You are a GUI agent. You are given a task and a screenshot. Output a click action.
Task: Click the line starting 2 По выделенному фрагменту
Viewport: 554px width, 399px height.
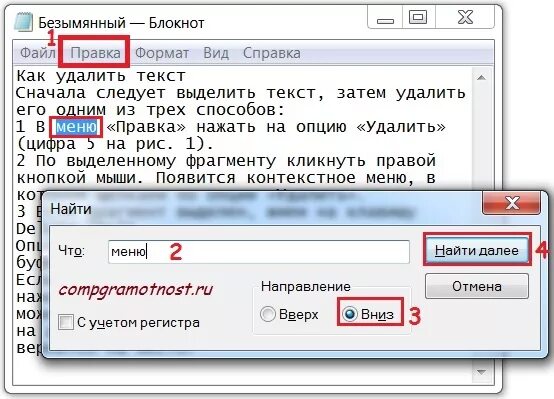(x=226, y=160)
